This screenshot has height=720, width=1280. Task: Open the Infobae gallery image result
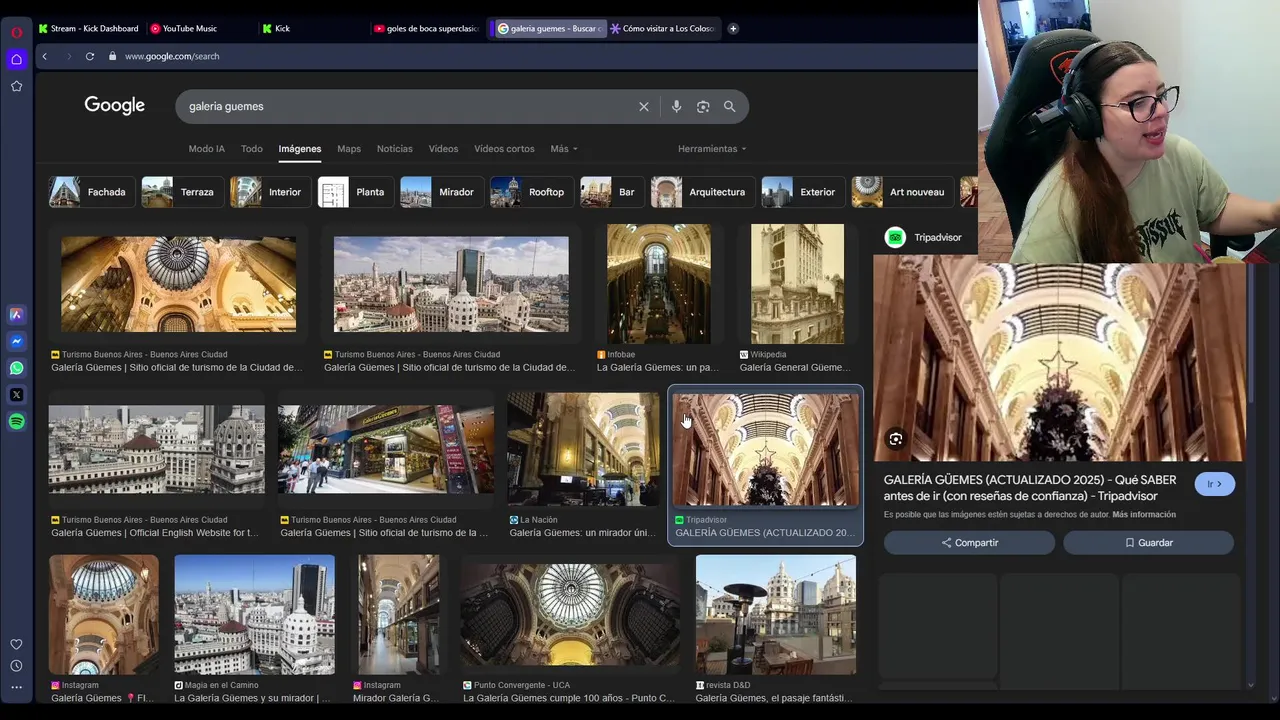point(659,284)
